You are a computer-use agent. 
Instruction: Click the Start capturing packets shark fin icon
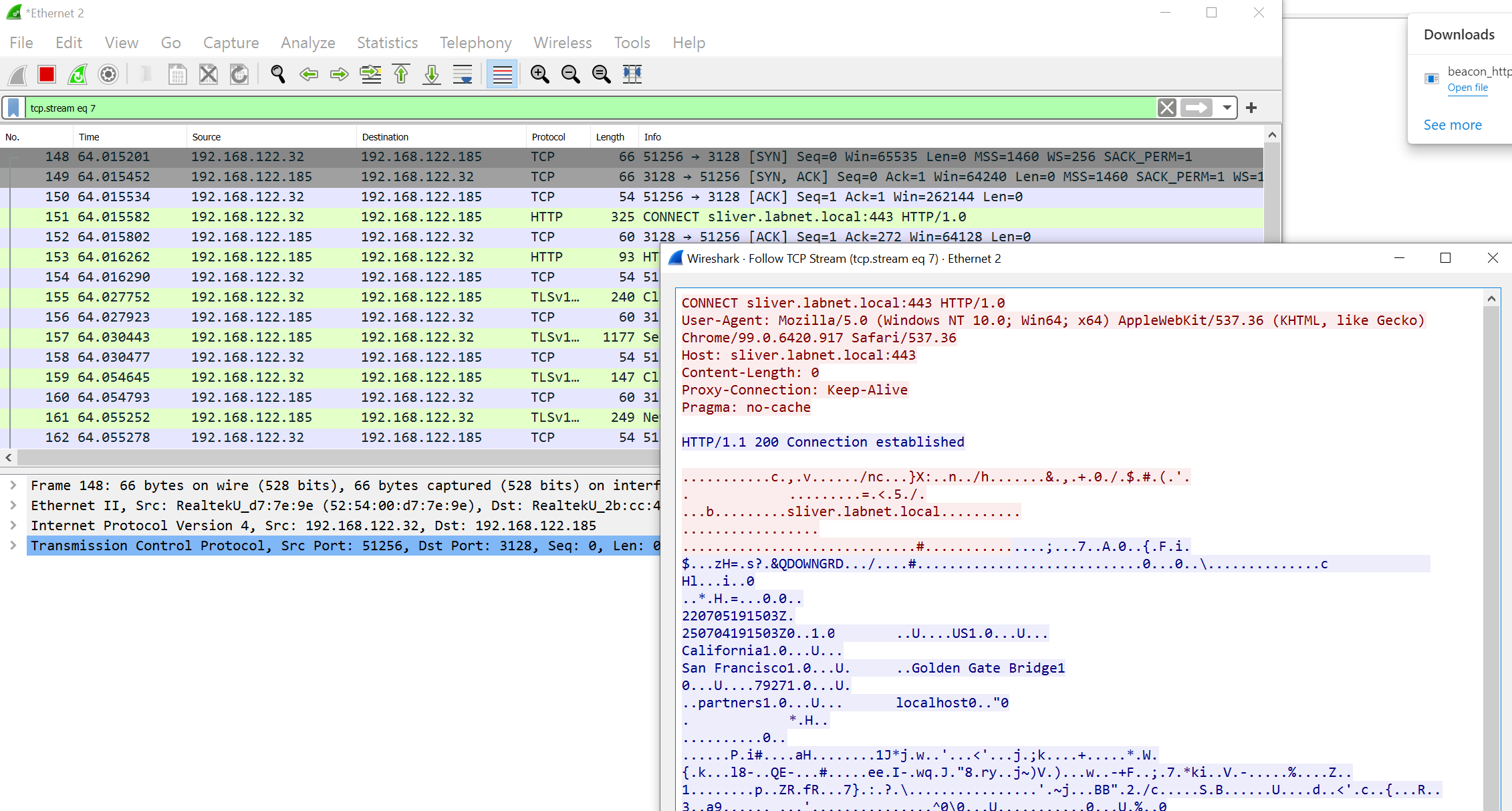pos(18,74)
